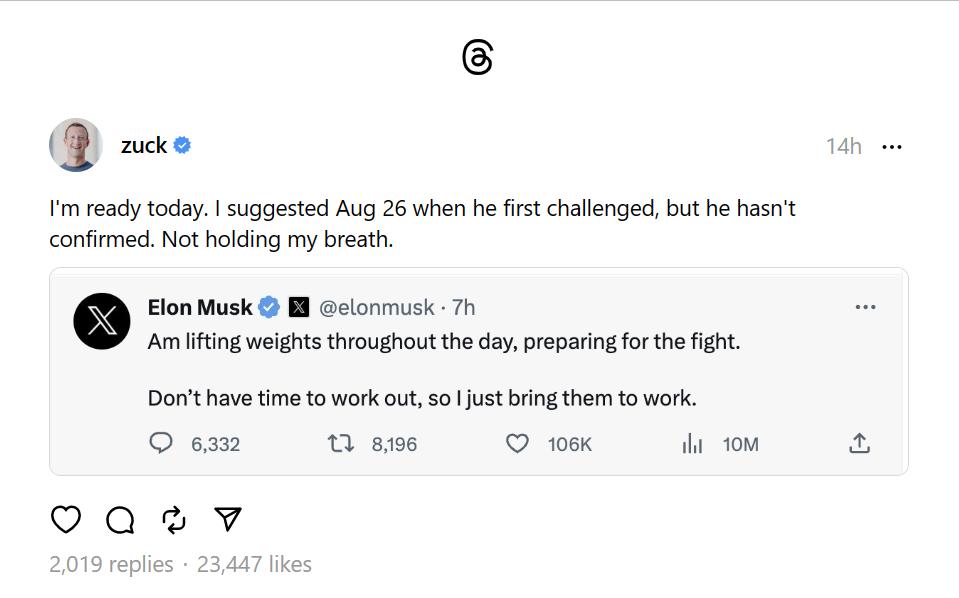This screenshot has height=598, width=959.
Task: Open zuck's profile picture
Action: coord(75,145)
